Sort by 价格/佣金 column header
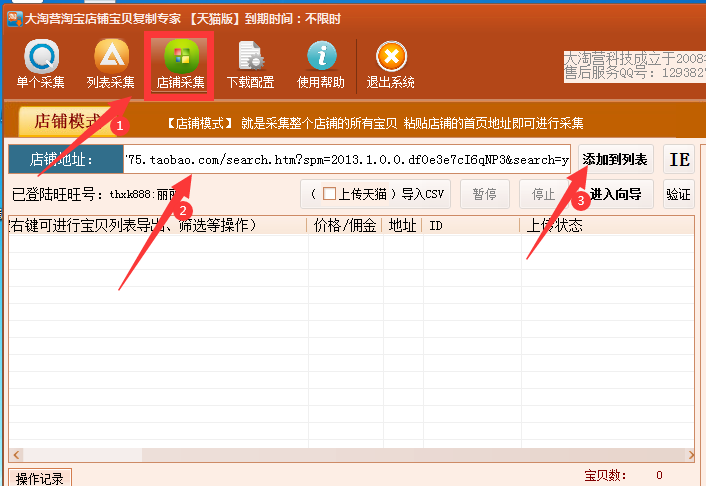Screen dimensions: 706x486 [x=344, y=225]
